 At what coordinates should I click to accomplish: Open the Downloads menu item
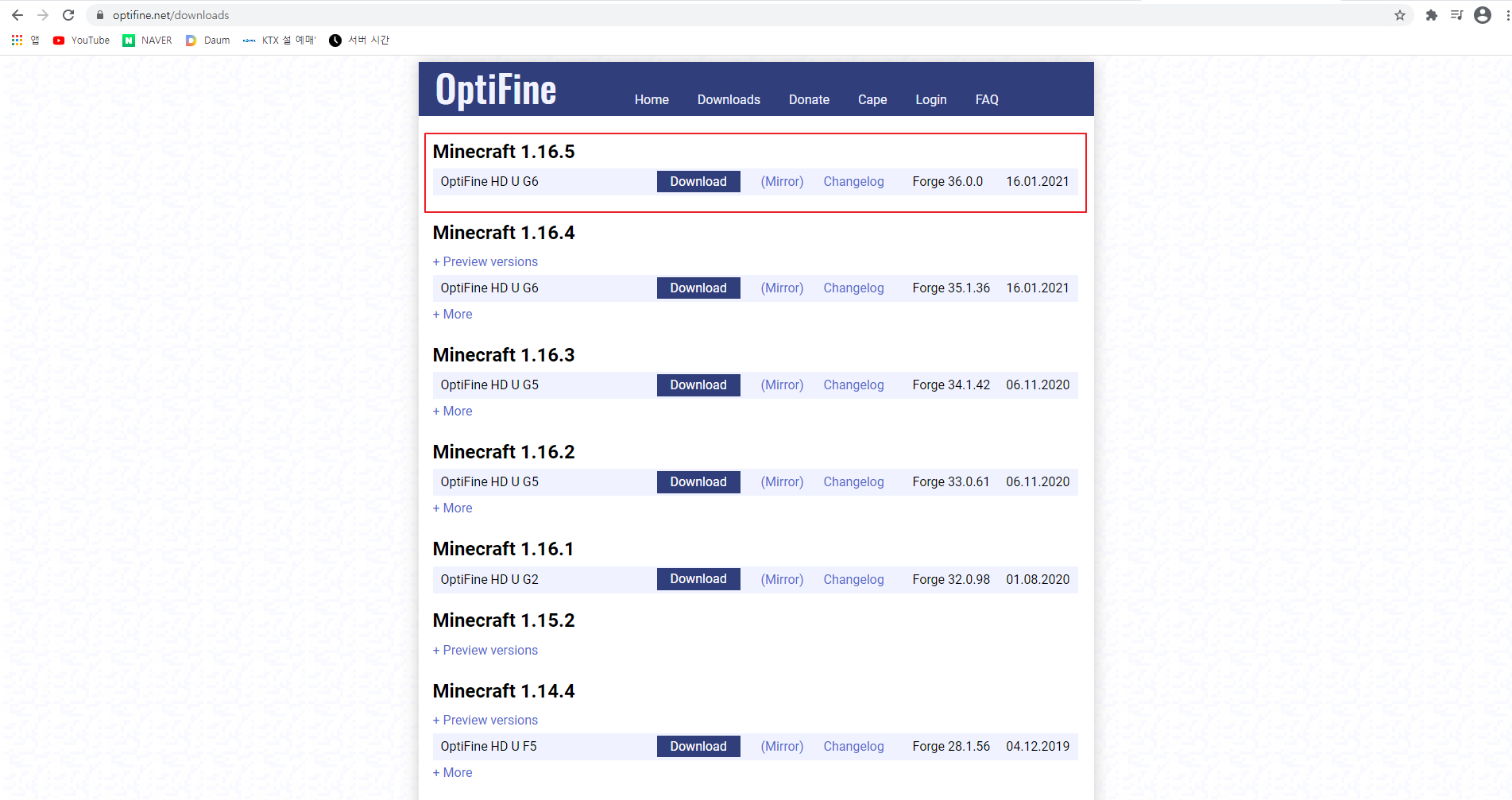pyautogui.click(x=729, y=99)
